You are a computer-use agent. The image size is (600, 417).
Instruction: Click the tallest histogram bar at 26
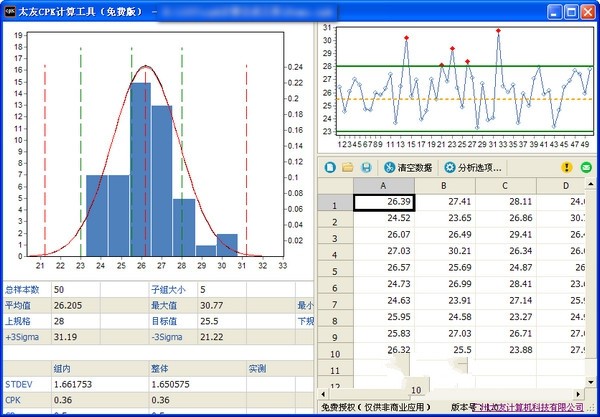point(140,169)
